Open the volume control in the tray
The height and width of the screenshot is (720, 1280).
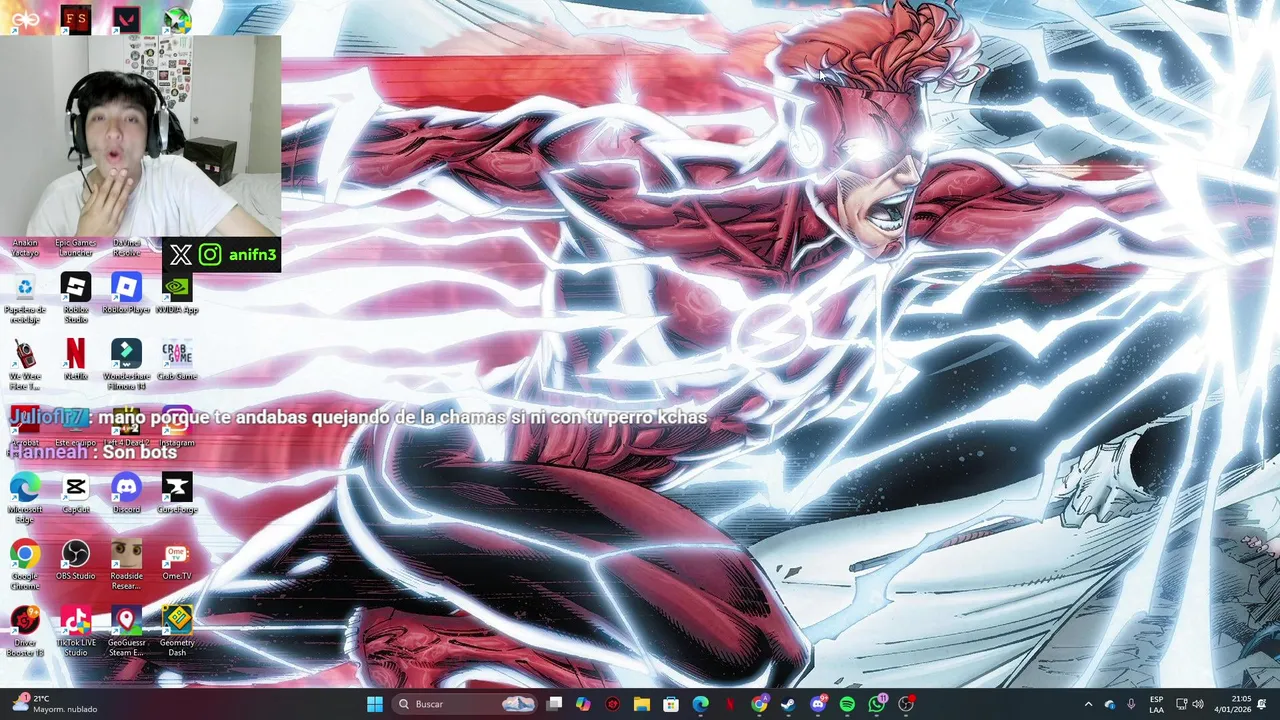[1198, 704]
